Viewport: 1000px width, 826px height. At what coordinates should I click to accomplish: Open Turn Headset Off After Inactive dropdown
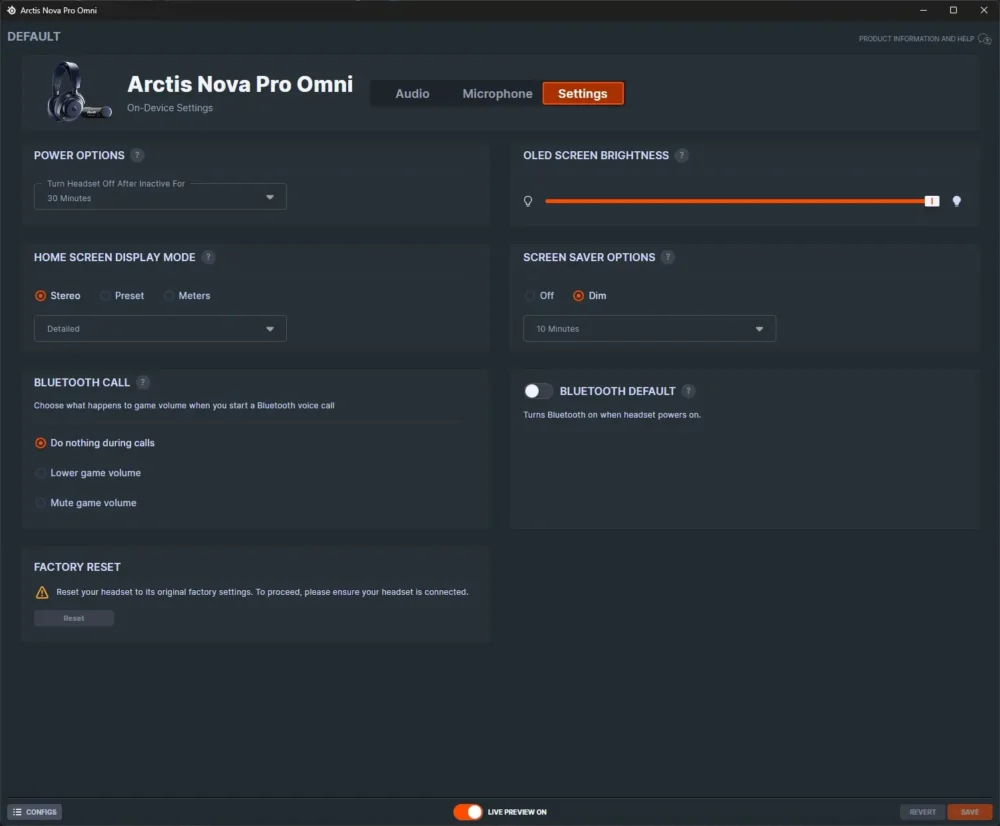click(160, 196)
